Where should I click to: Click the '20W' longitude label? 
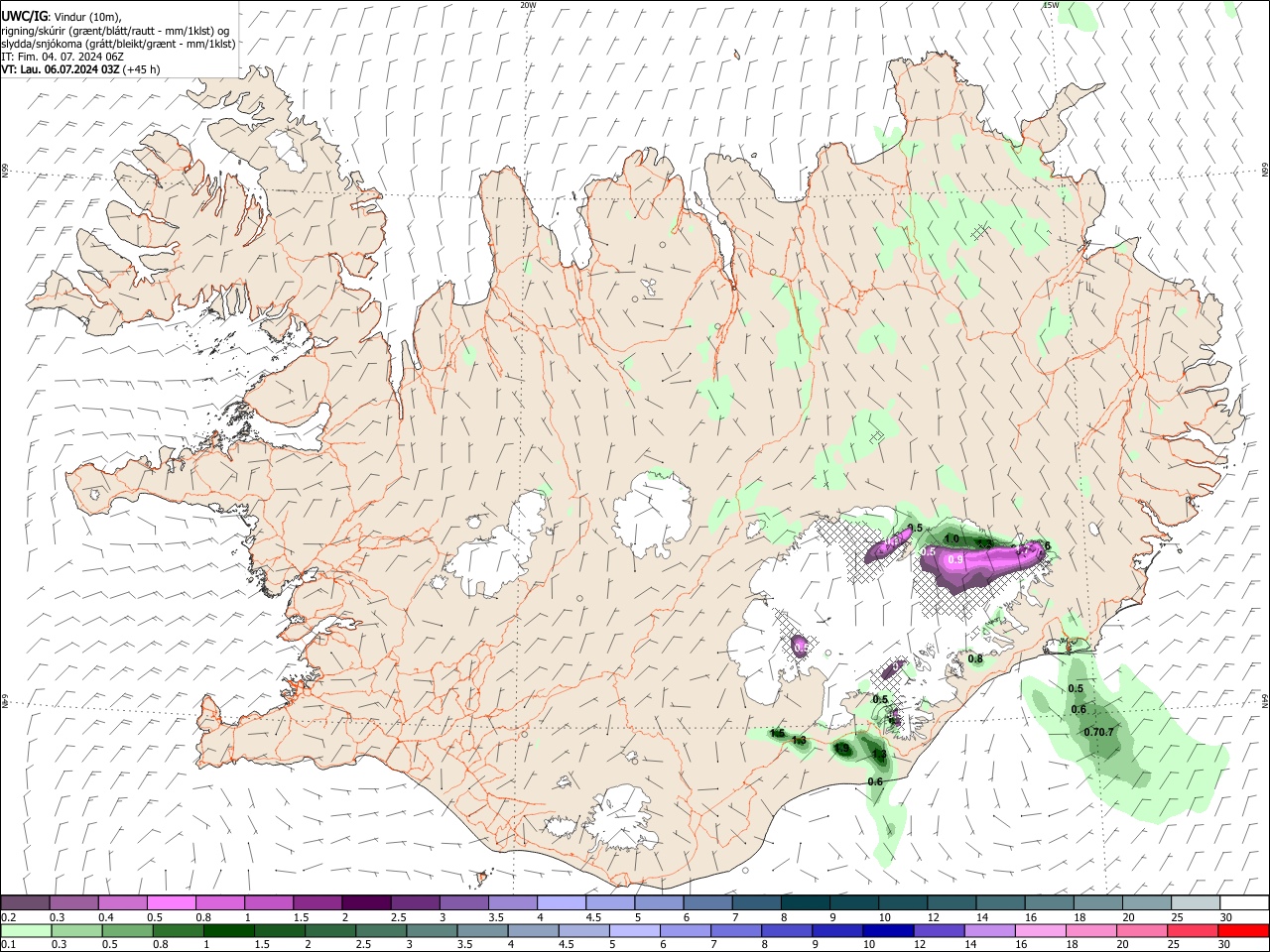coord(528,5)
